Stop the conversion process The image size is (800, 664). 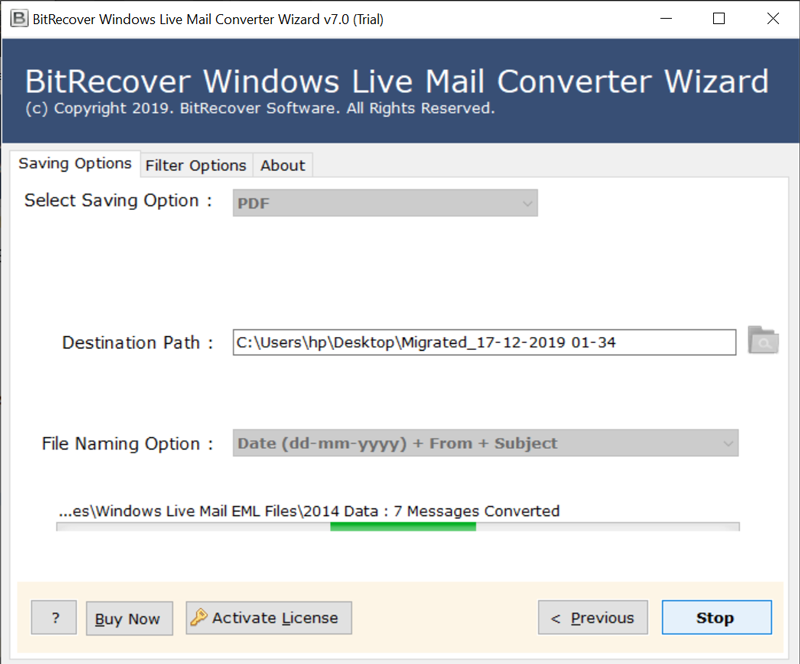(x=717, y=618)
